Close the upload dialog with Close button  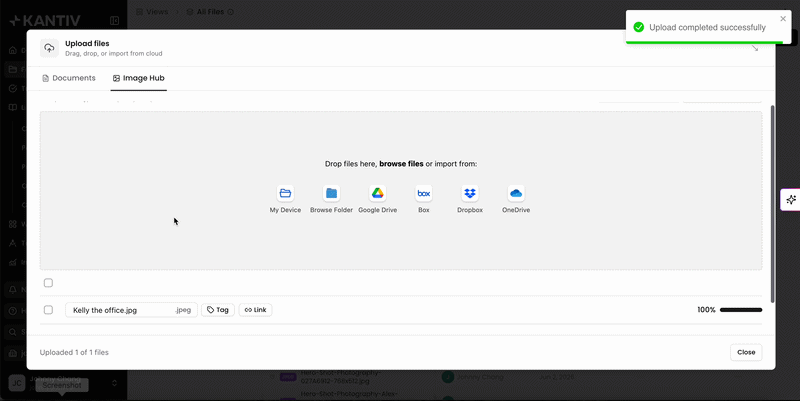click(746, 352)
